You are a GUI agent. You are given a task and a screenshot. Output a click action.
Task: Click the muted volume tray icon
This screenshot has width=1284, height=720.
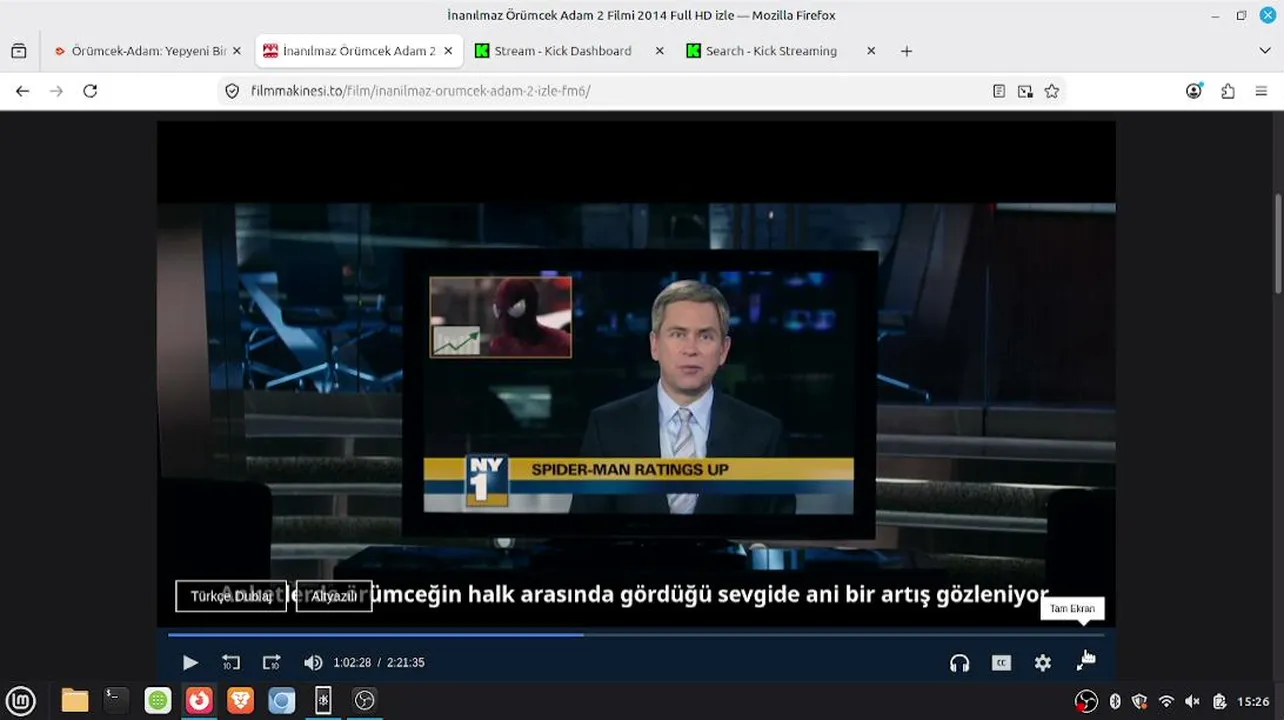coord(1192,702)
